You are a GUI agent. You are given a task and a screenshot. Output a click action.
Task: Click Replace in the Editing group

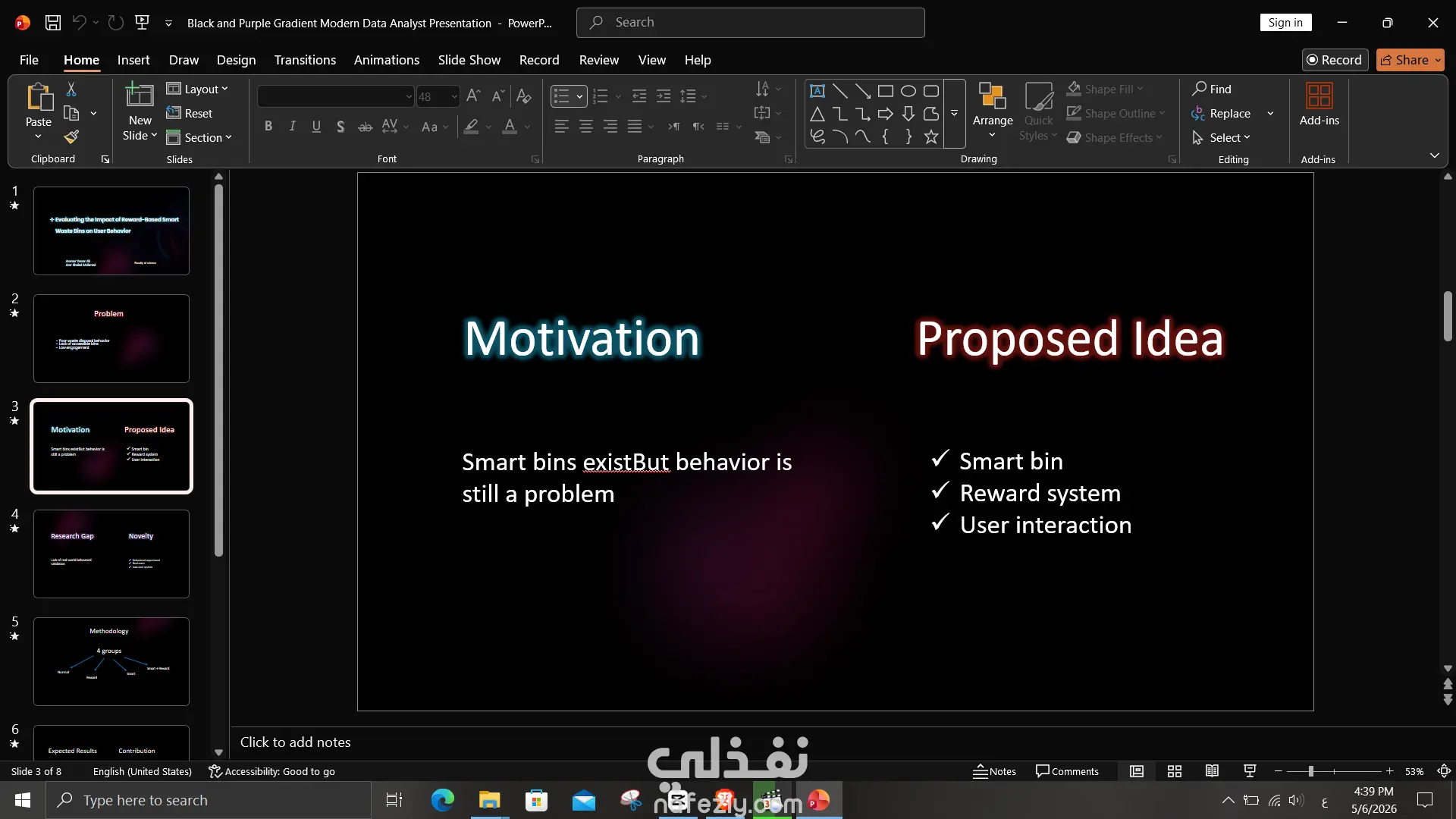(1221, 114)
